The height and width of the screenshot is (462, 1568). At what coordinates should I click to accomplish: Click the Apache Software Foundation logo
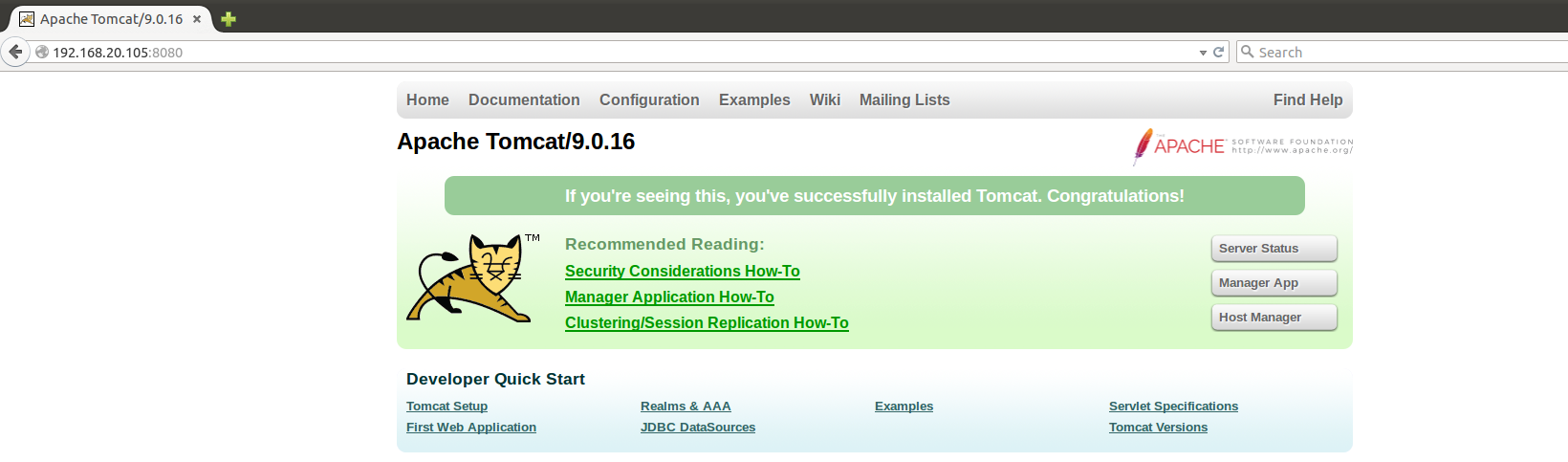[x=1243, y=146]
